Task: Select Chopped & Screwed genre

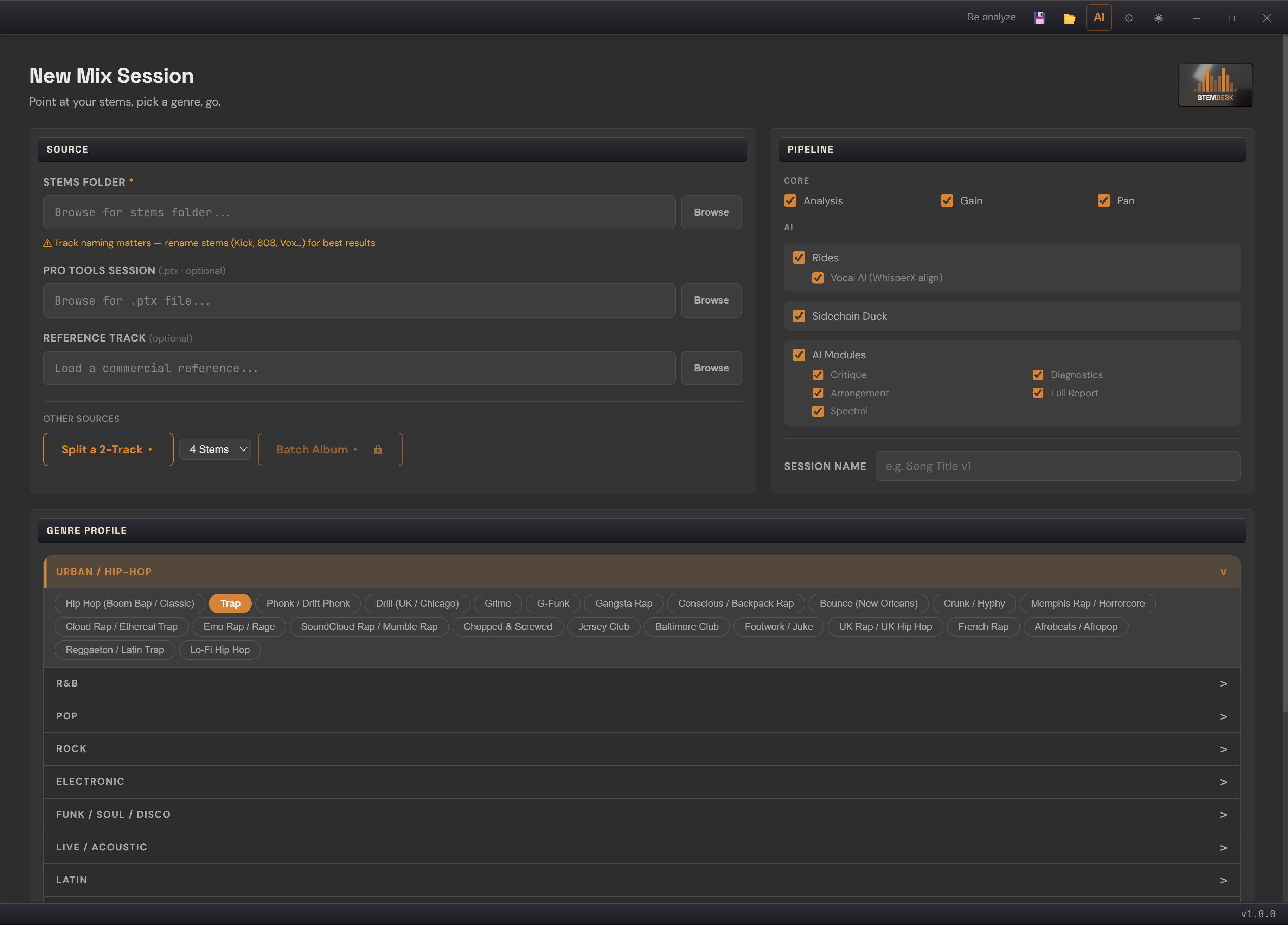Action: [x=508, y=627]
